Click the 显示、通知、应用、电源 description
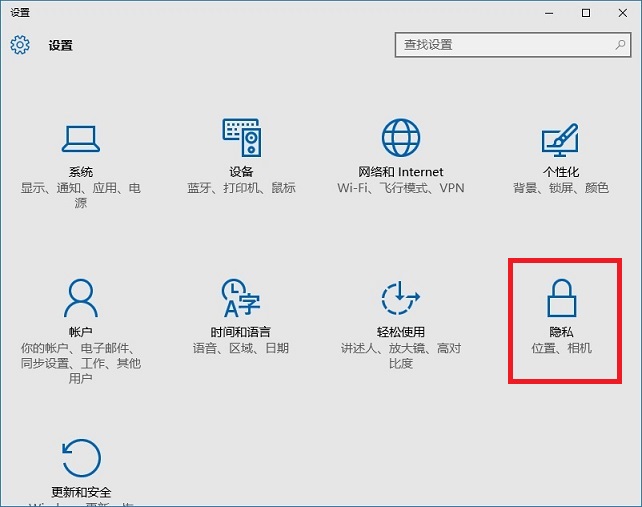 pyautogui.click(x=81, y=195)
